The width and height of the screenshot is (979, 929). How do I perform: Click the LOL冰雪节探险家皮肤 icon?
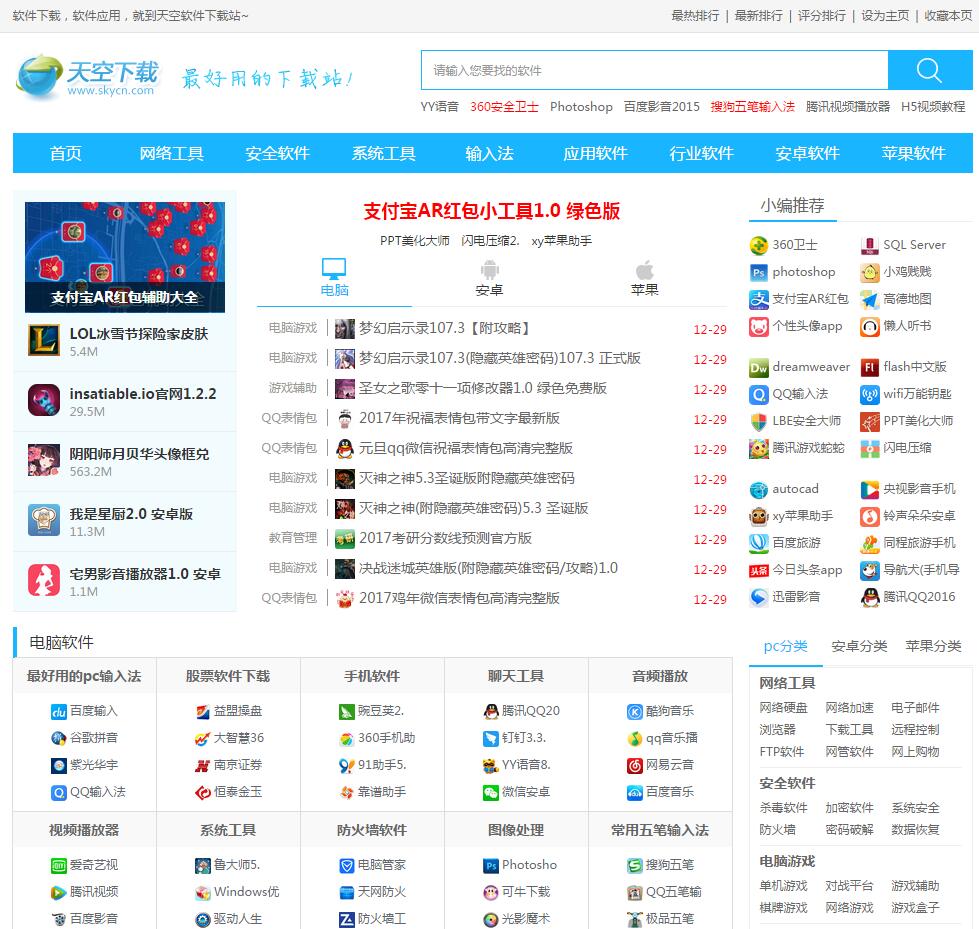44,340
